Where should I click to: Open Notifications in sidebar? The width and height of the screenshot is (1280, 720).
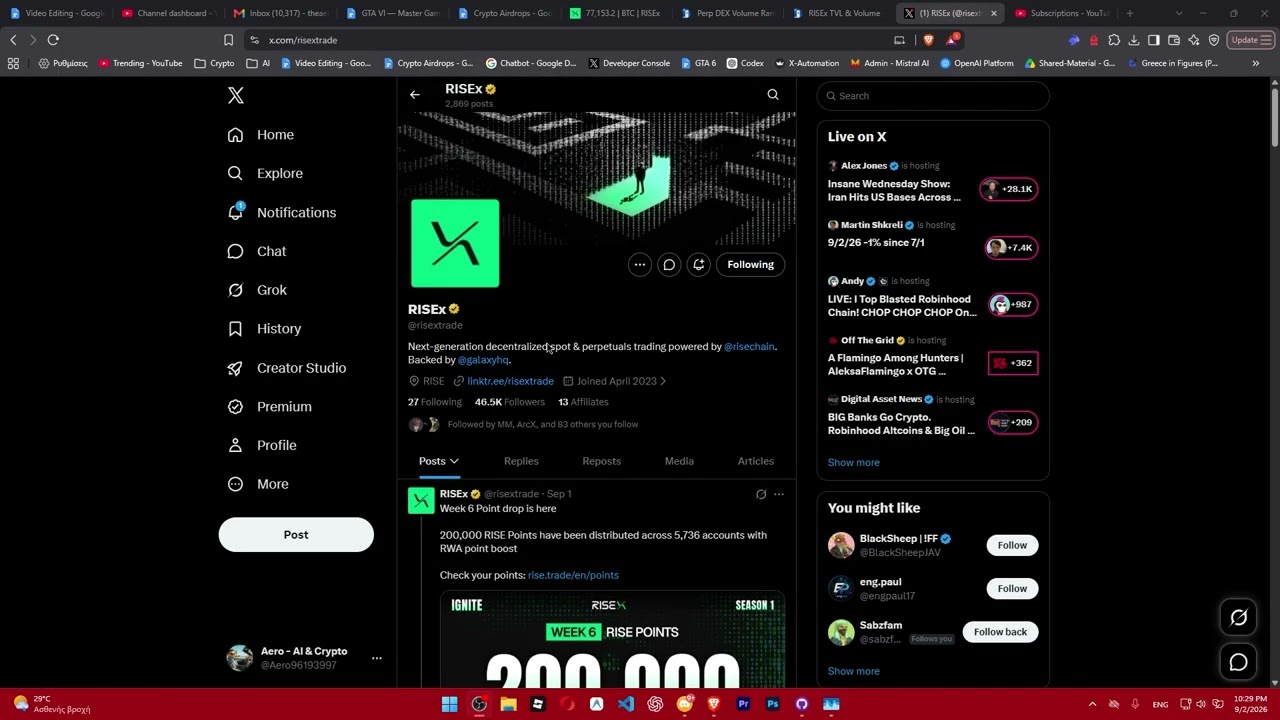pyautogui.click(x=281, y=213)
